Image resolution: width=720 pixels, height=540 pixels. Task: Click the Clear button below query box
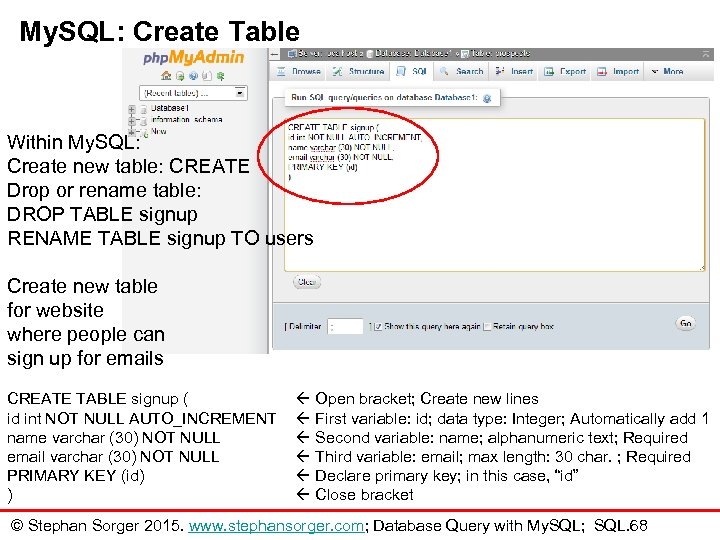tap(307, 282)
